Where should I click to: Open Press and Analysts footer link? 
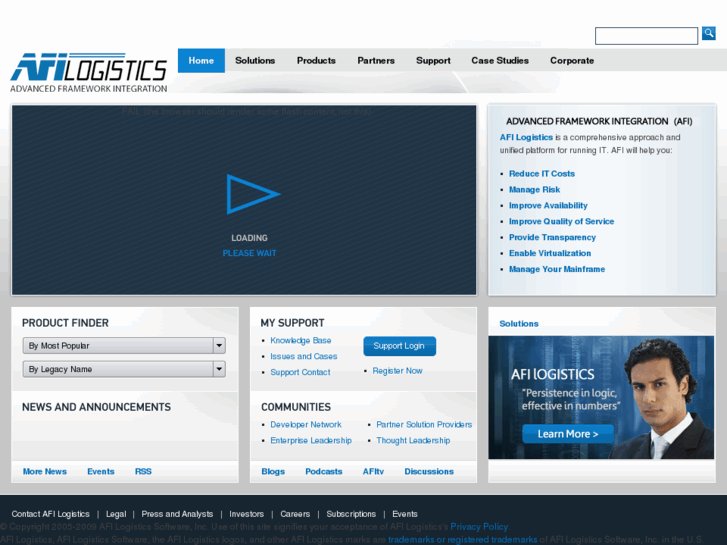(x=177, y=514)
